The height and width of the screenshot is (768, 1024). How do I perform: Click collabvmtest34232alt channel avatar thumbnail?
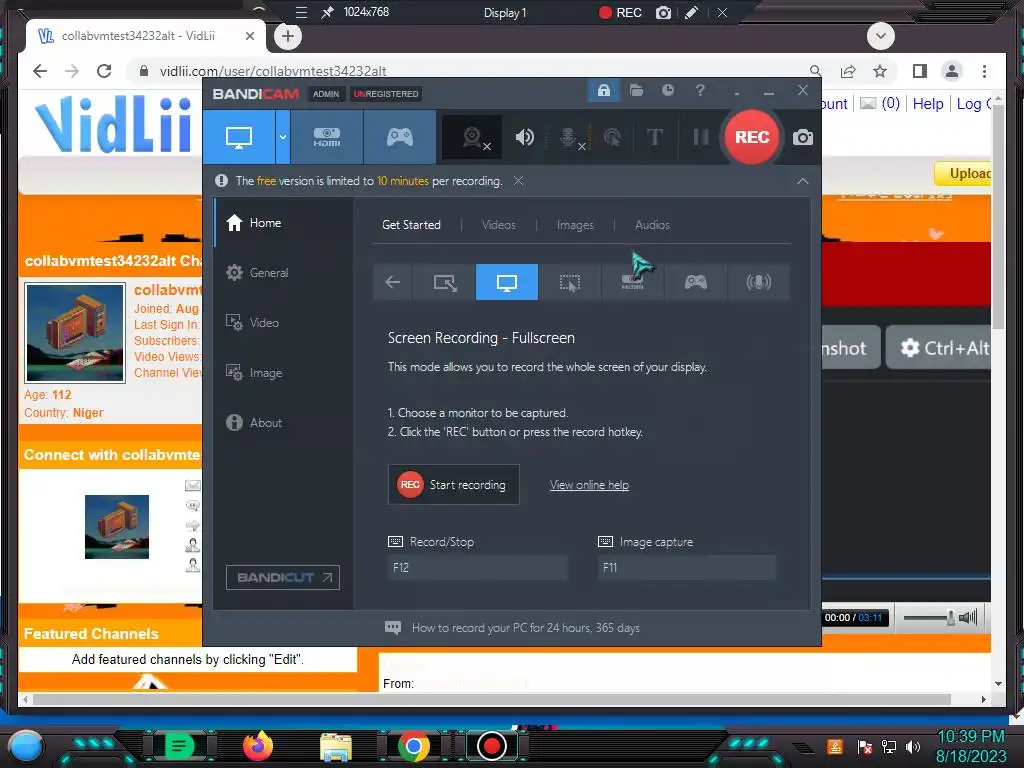75,332
